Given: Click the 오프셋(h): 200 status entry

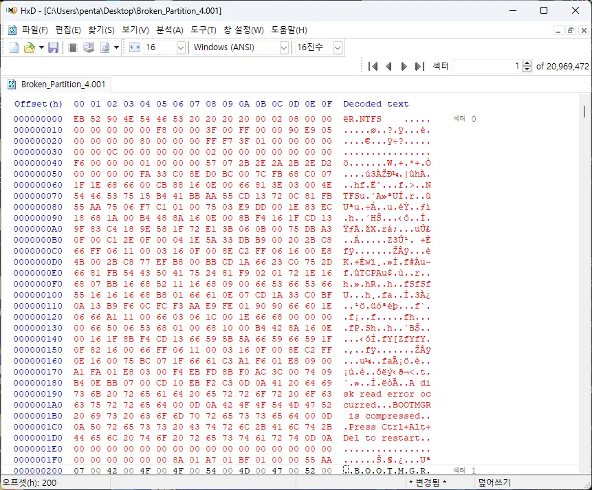Looking at the screenshot, I should [x=29, y=483].
